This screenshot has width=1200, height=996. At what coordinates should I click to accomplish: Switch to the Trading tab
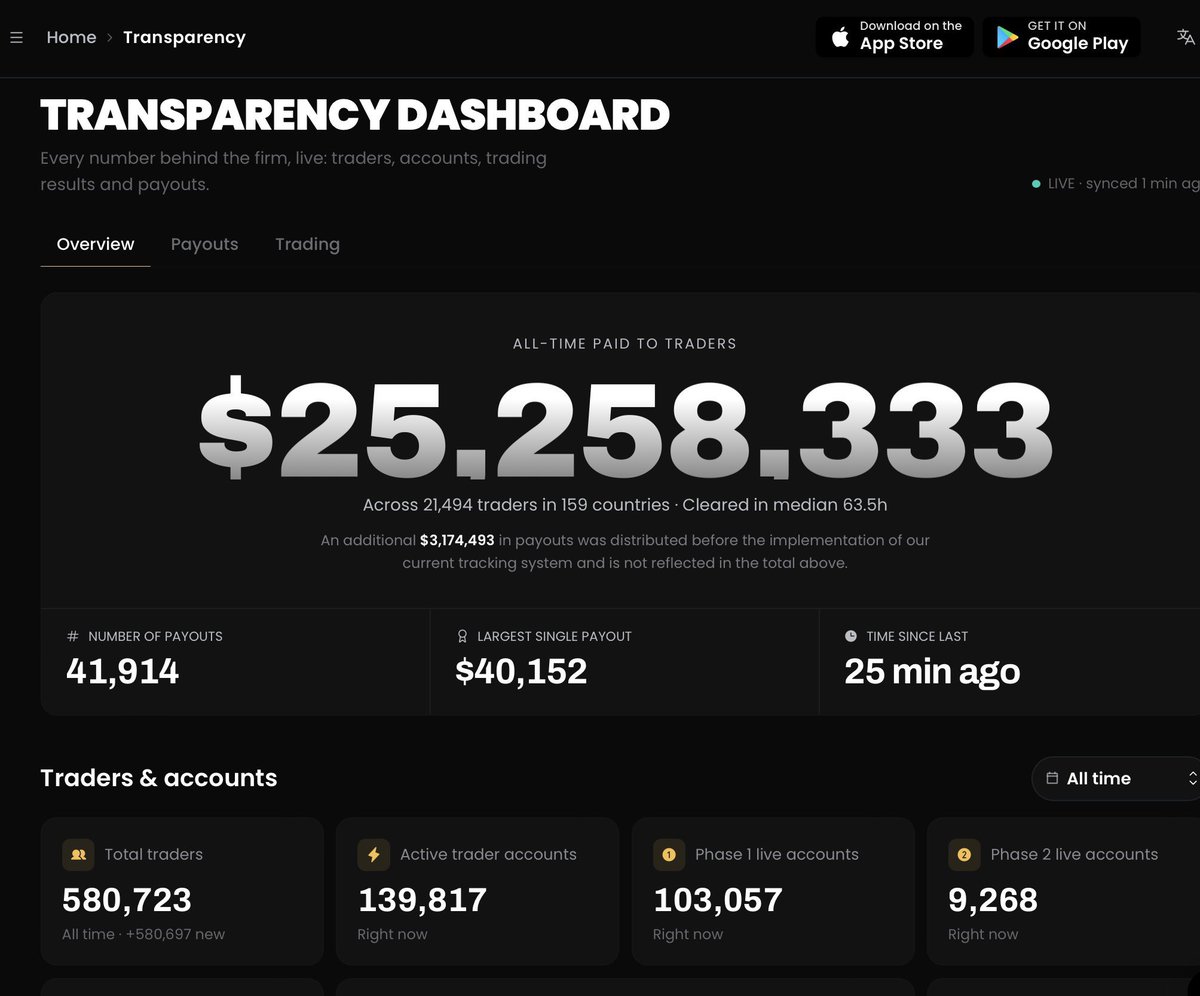pyautogui.click(x=307, y=244)
